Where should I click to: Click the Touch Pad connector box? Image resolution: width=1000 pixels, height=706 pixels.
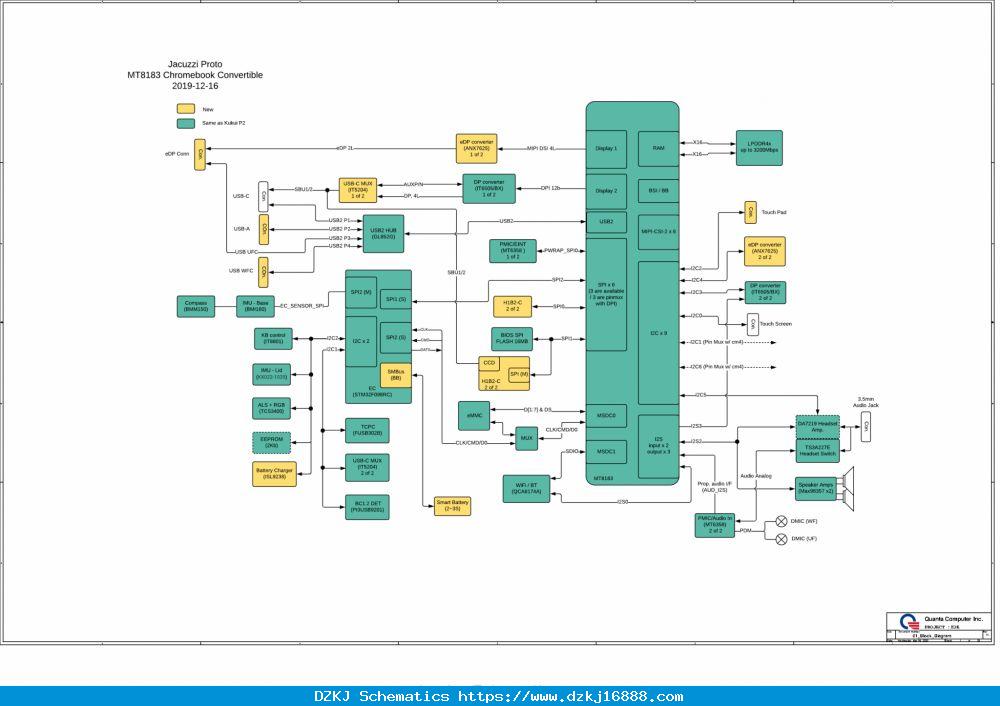[751, 212]
